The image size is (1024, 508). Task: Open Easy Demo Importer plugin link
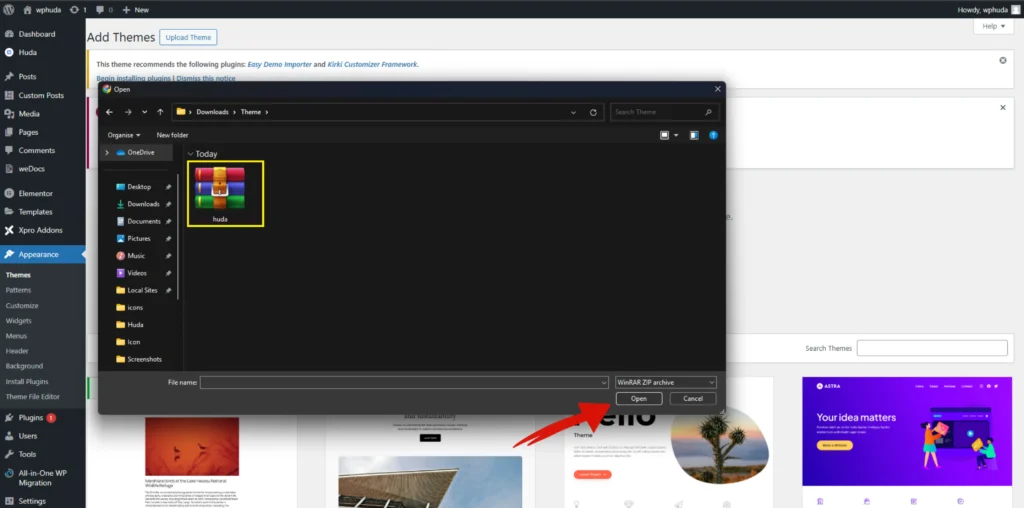pos(280,65)
